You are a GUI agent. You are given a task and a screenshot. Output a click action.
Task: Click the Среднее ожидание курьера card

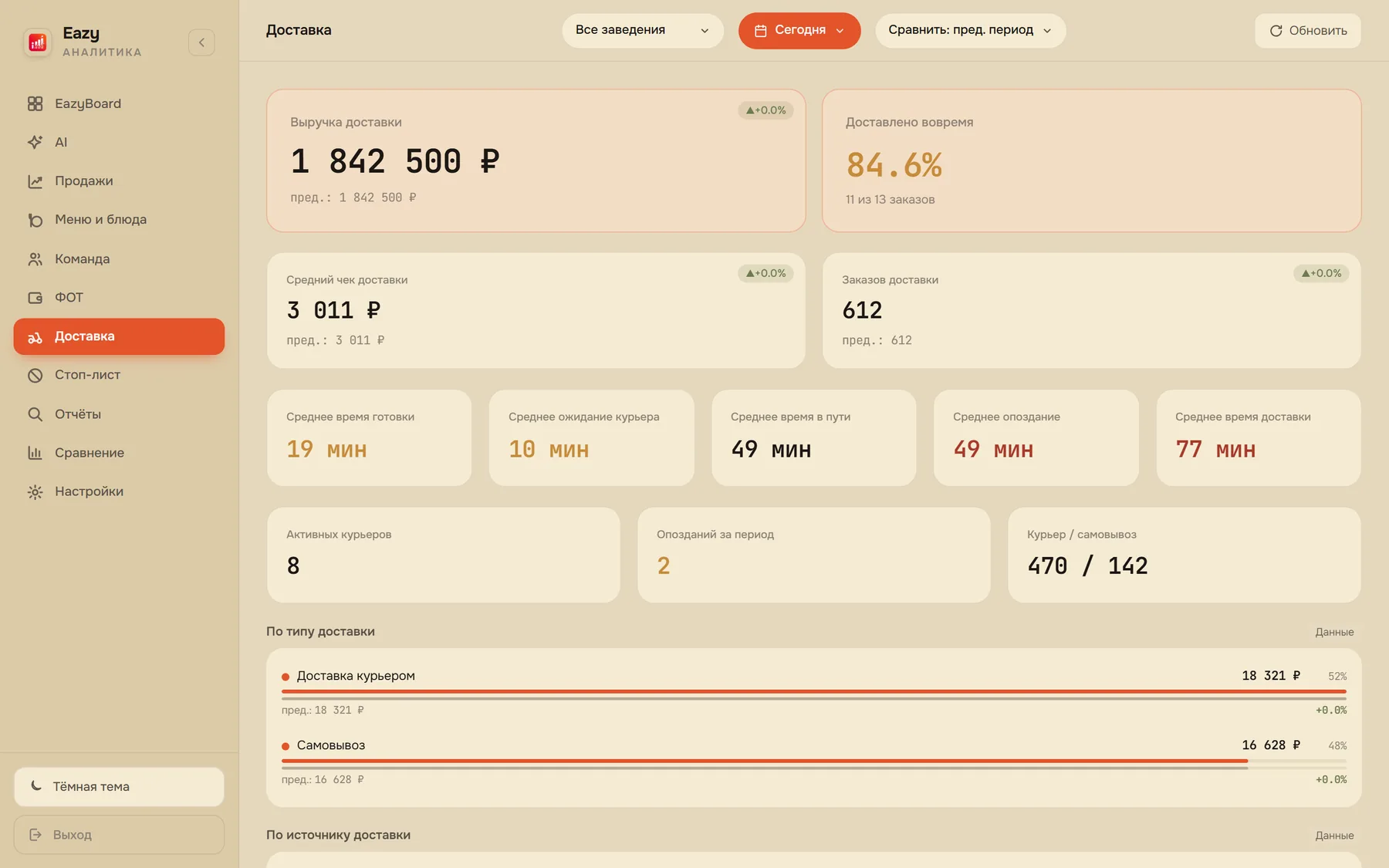point(591,437)
